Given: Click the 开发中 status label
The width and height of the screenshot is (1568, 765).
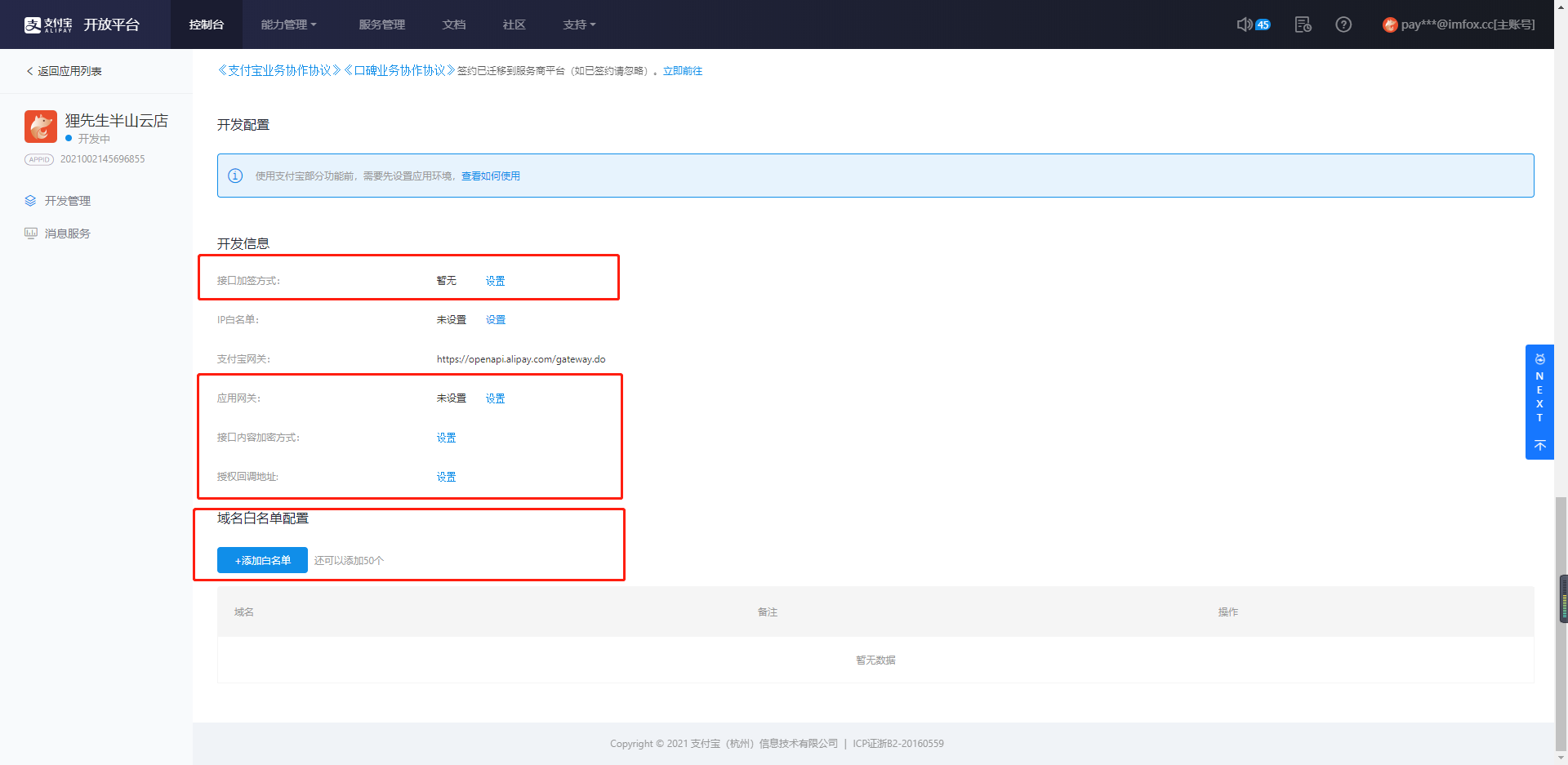Looking at the screenshot, I should pyautogui.click(x=94, y=139).
